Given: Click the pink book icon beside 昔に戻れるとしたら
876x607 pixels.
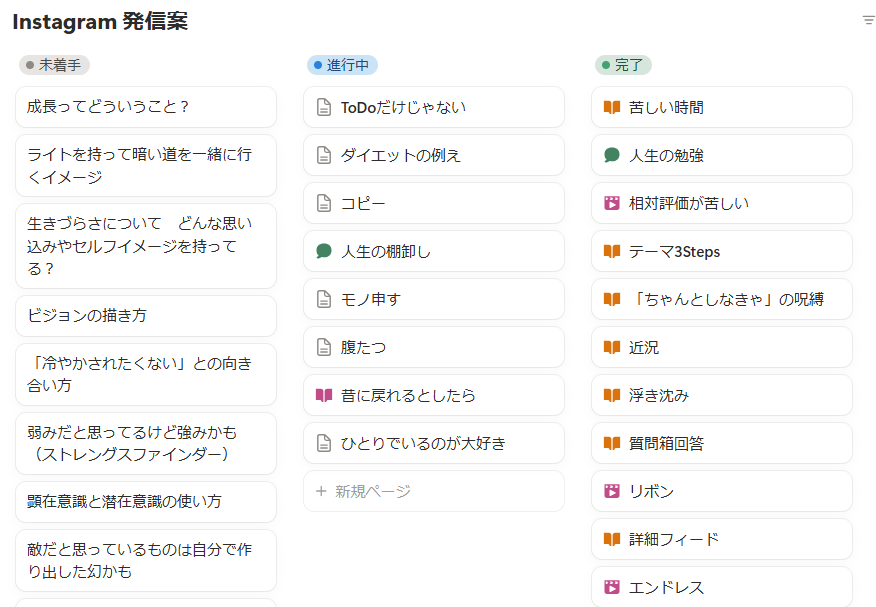Looking at the screenshot, I should click(x=323, y=396).
